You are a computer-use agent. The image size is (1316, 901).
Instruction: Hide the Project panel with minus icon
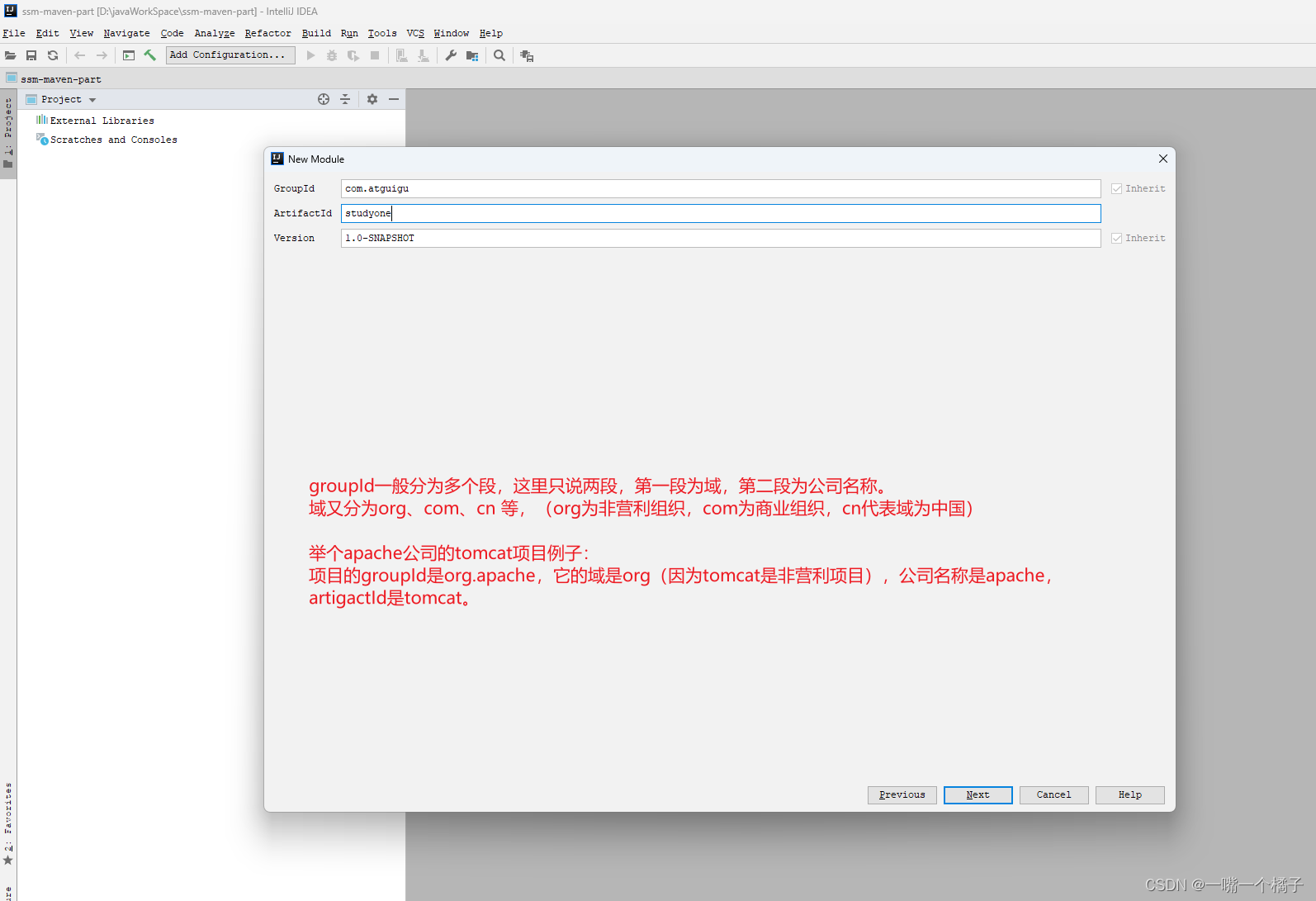click(394, 99)
